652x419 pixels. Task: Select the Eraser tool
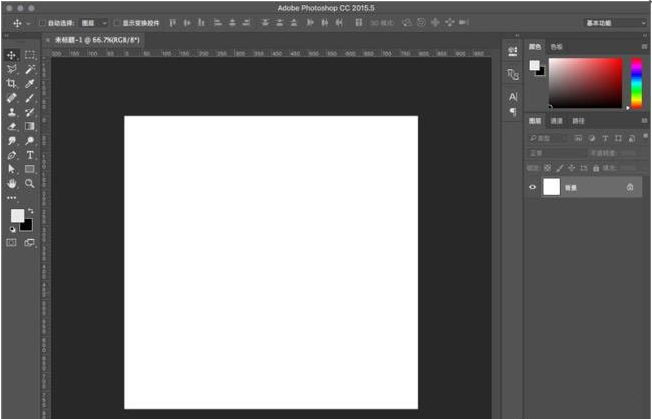click(12, 127)
